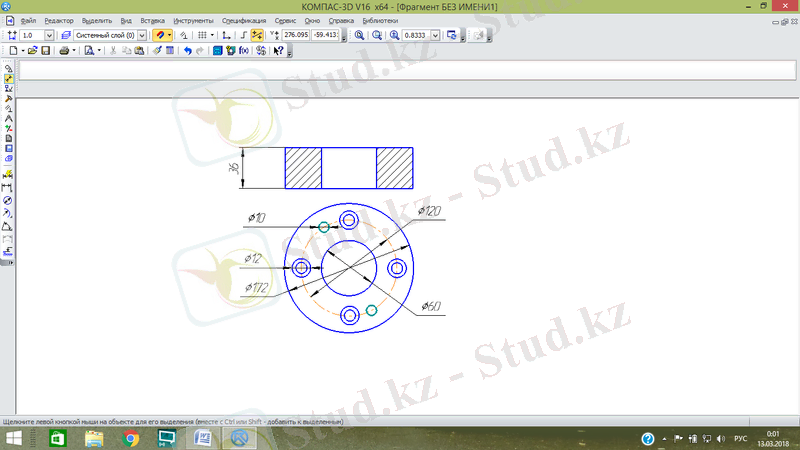Open the Редактор menu
800x450 pixels.
pyautogui.click(x=59, y=21)
